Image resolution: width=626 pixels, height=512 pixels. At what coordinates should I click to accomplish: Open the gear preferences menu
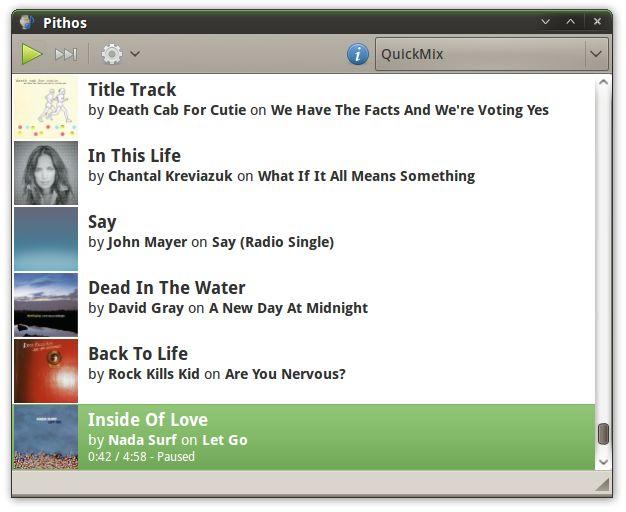tap(112, 54)
